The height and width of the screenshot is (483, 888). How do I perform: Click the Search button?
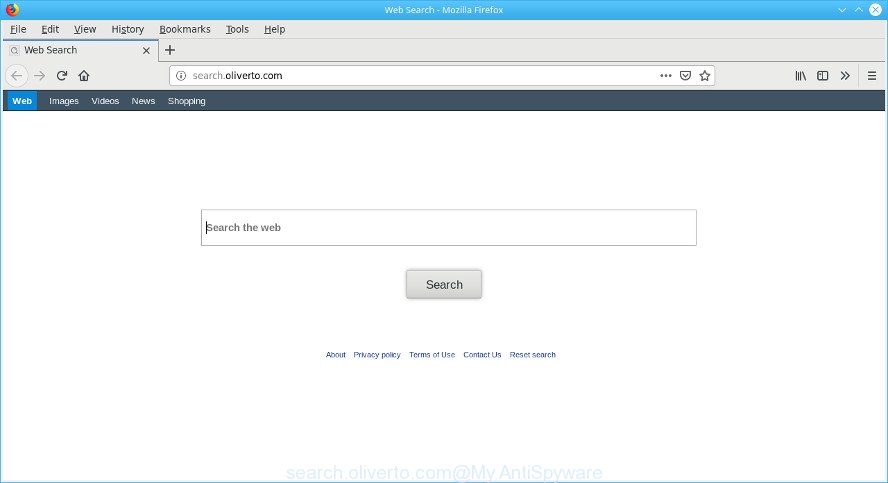[444, 284]
